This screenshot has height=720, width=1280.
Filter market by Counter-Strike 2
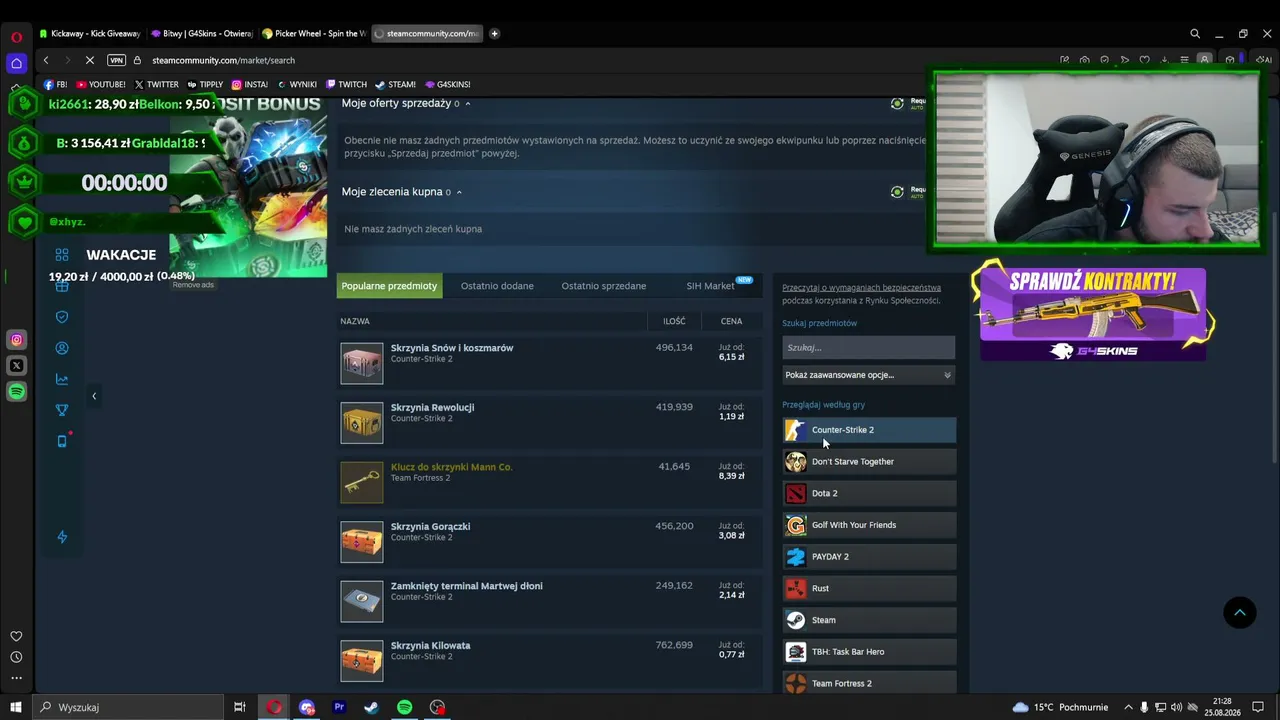click(x=869, y=430)
